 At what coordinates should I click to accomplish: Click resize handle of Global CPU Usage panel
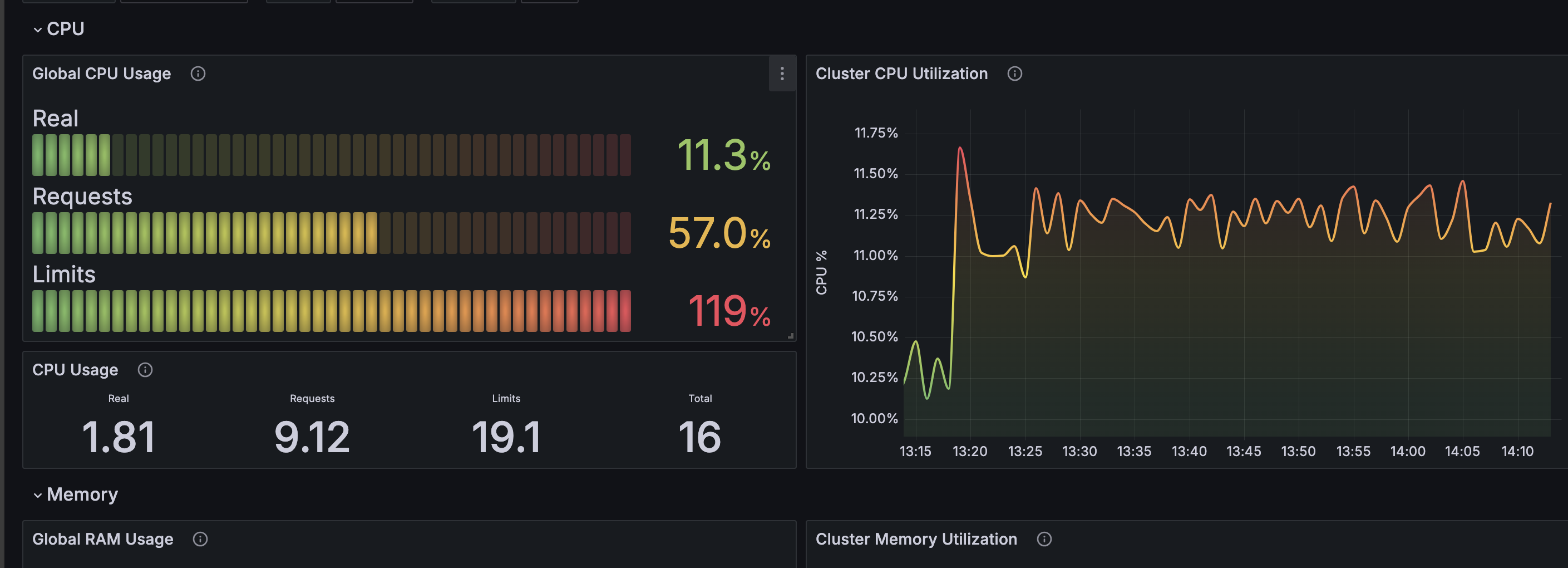click(791, 336)
